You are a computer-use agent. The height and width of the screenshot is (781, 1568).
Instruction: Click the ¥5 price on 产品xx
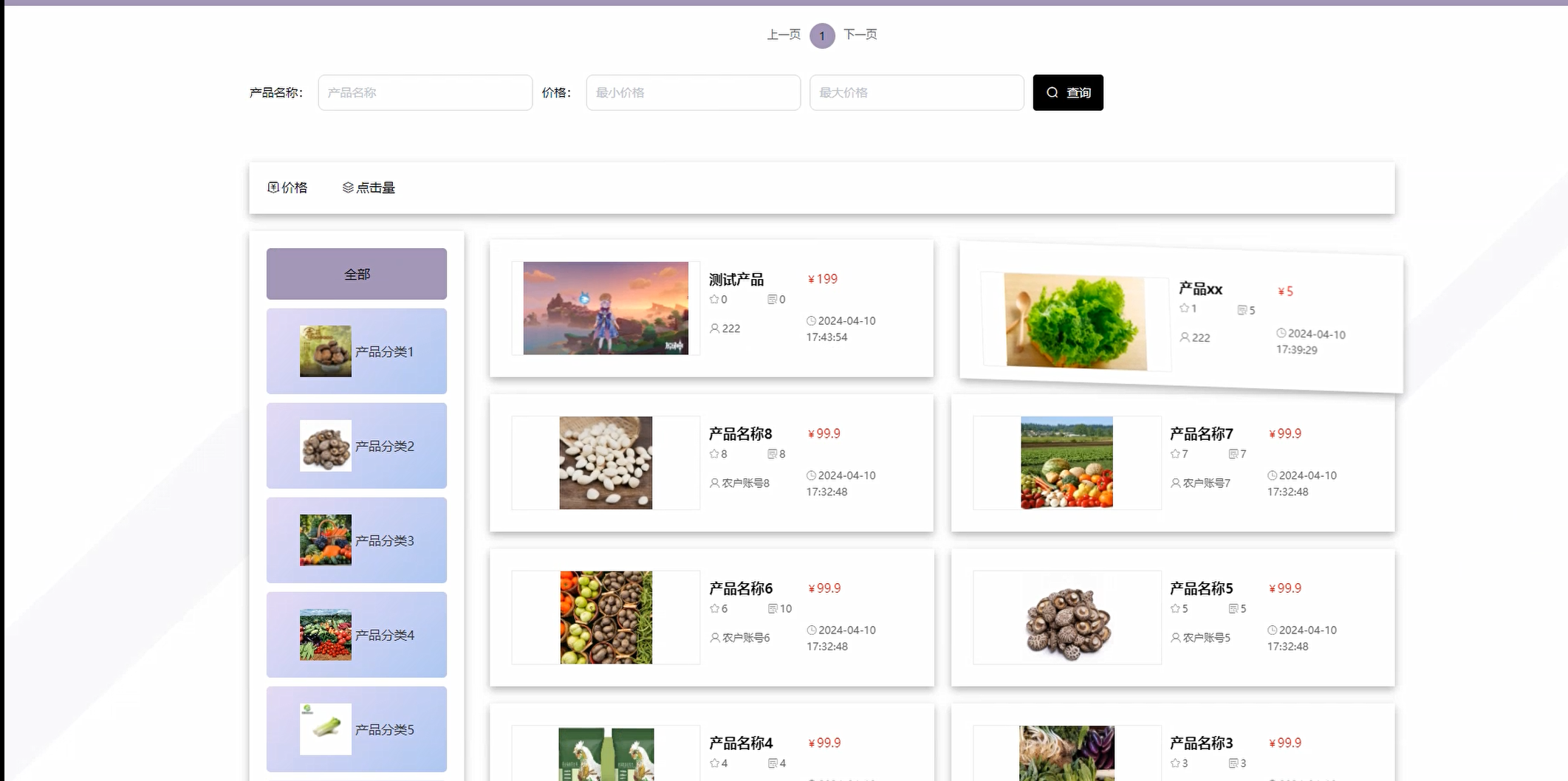(x=1286, y=292)
